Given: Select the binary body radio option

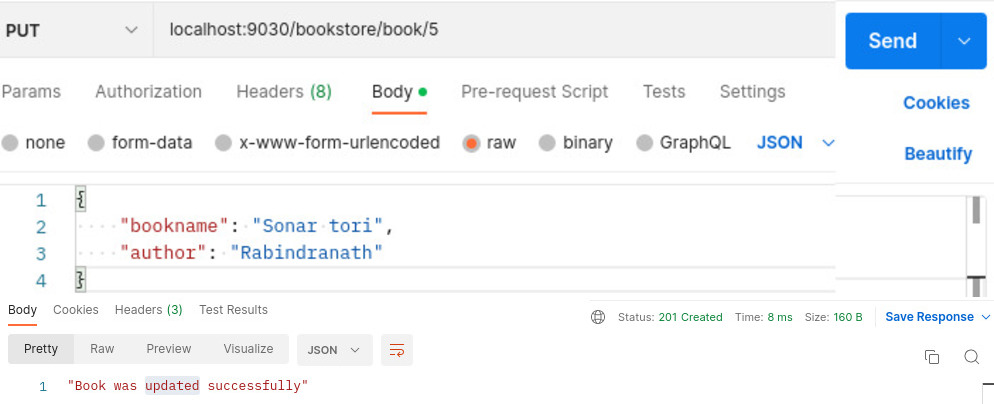Looking at the screenshot, I should pos(548,143).
